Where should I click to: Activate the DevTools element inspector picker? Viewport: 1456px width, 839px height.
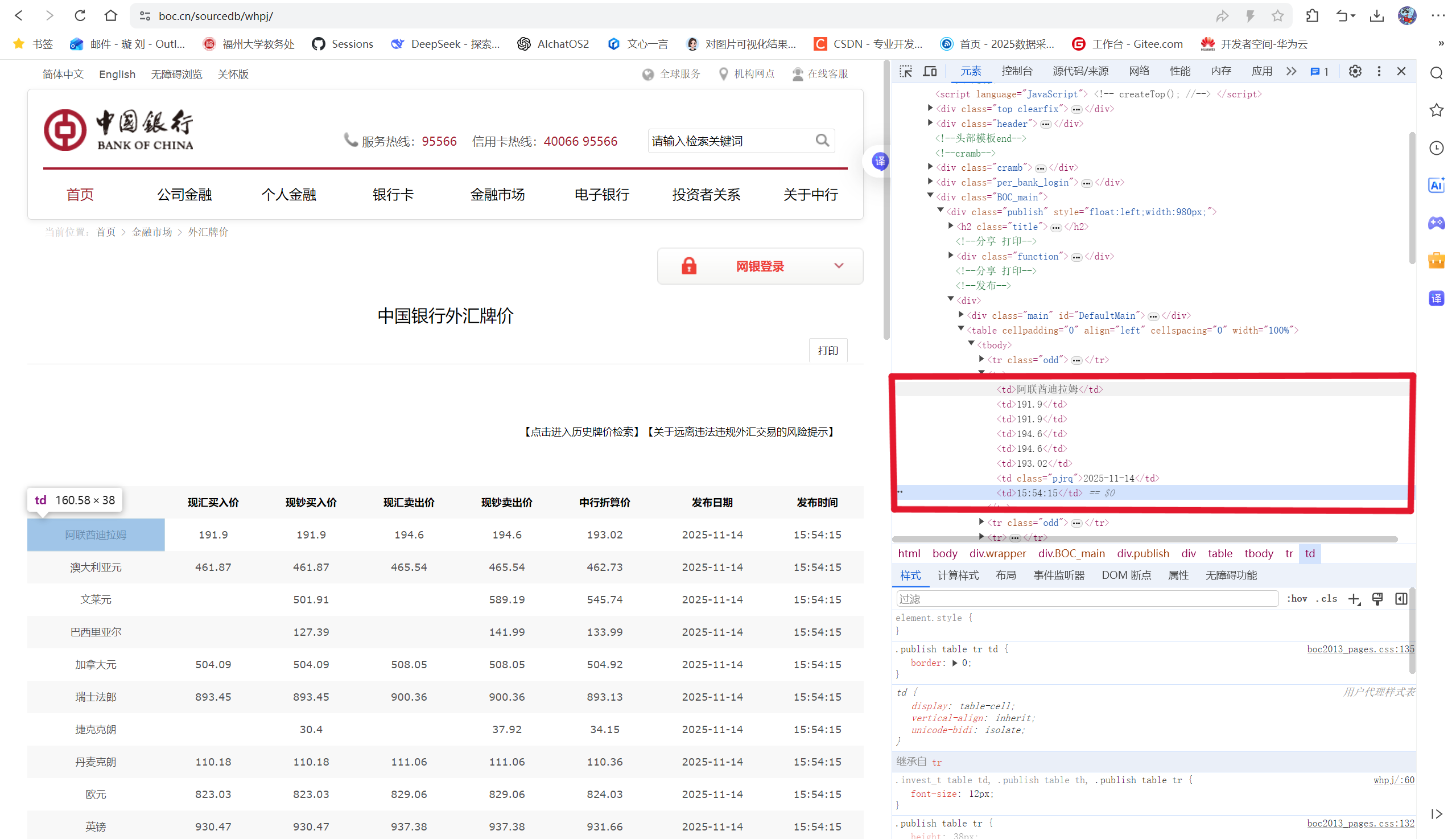pyautogui.click(x=905, y=71)
